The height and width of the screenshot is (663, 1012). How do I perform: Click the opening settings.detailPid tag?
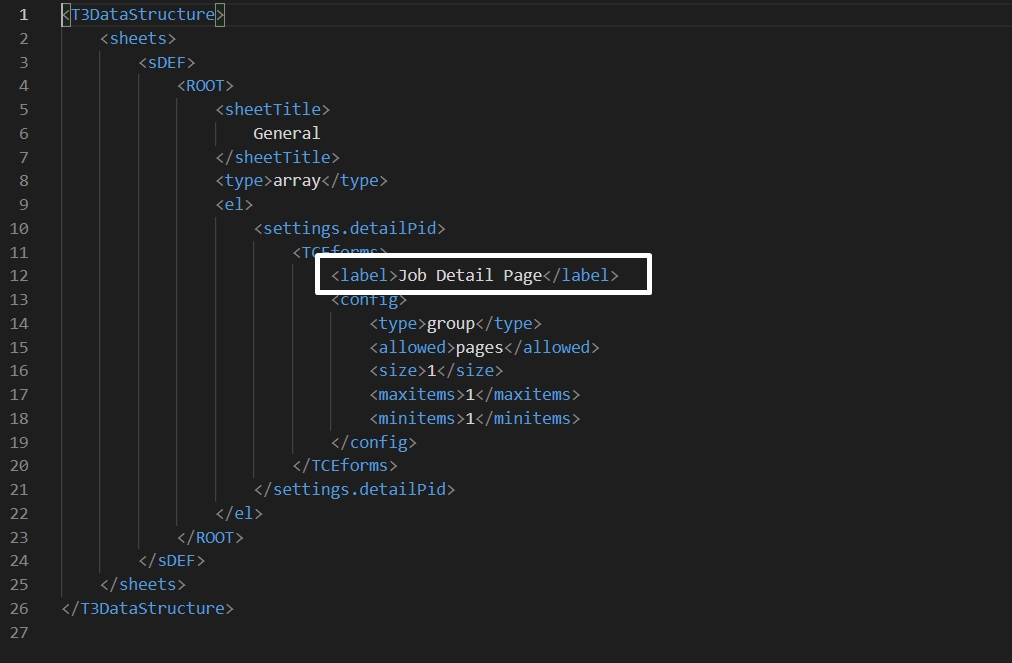coord(349,228)
